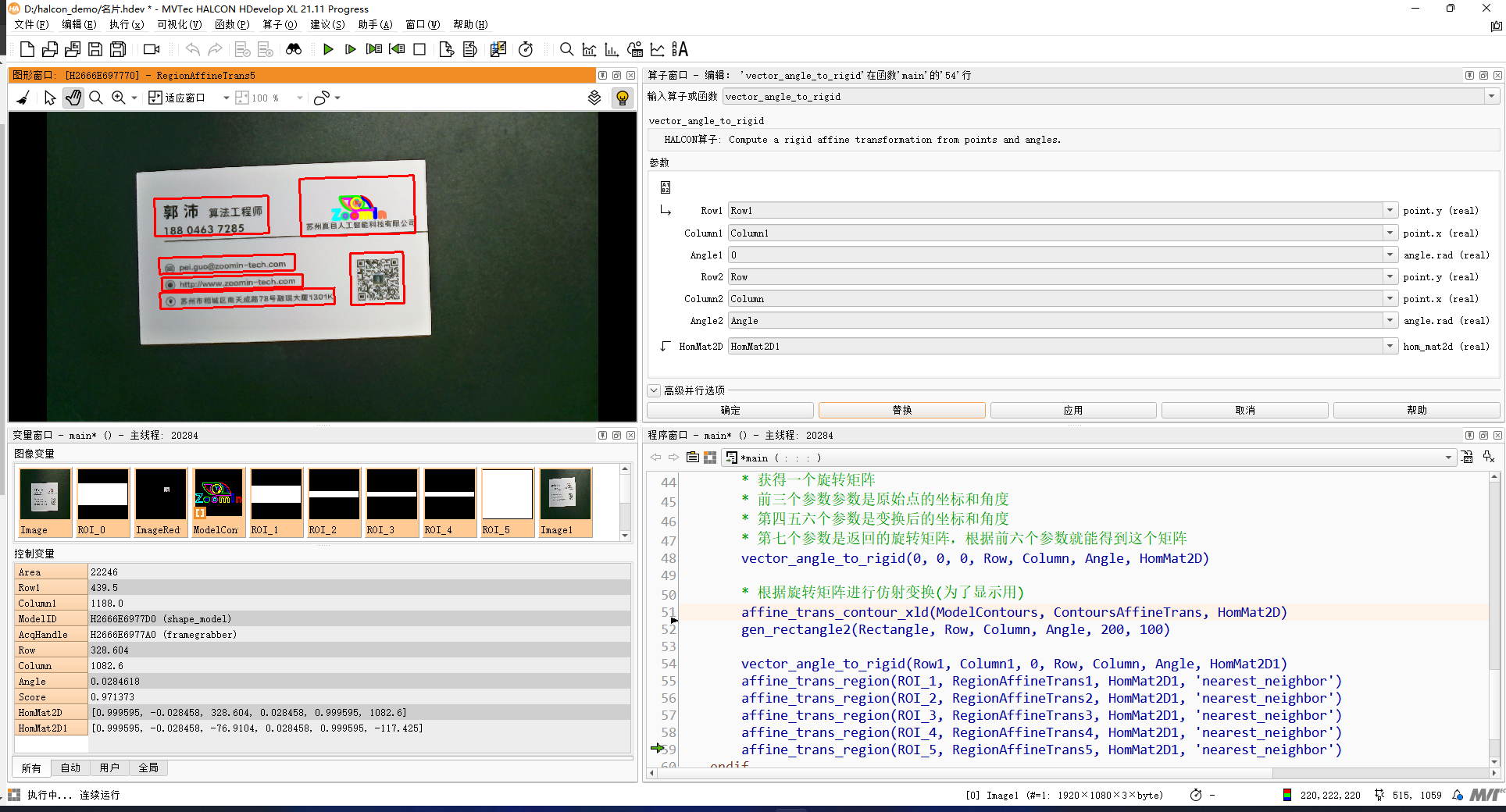Viewport: 1506px width, 812px height.
Task: Open the line profile chart tool
Action: (658, 49)
